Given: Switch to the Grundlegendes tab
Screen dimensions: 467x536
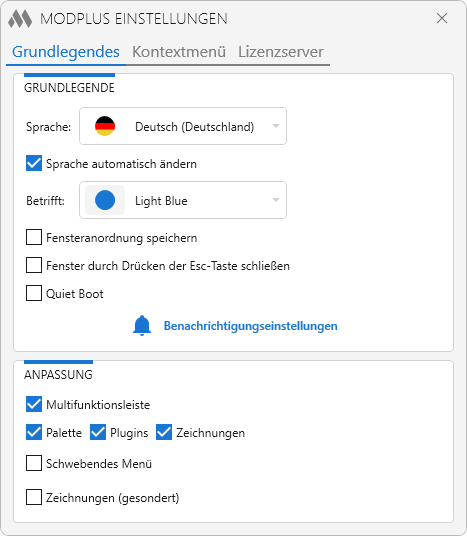Looking at the screenshot, I should click(66, 52).
